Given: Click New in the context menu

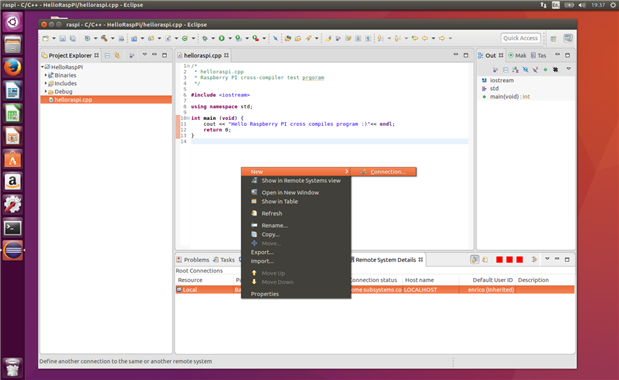Looking at the screenshot, I should click(296, 172).
